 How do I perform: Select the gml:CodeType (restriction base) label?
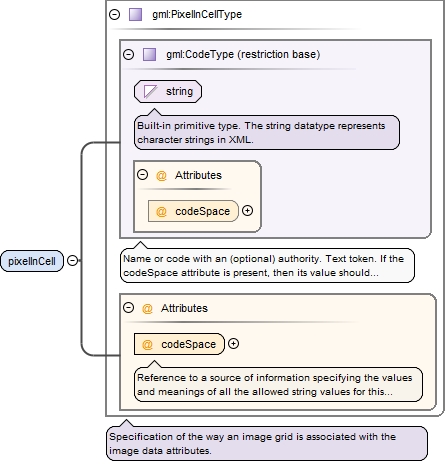click(243, 54)
